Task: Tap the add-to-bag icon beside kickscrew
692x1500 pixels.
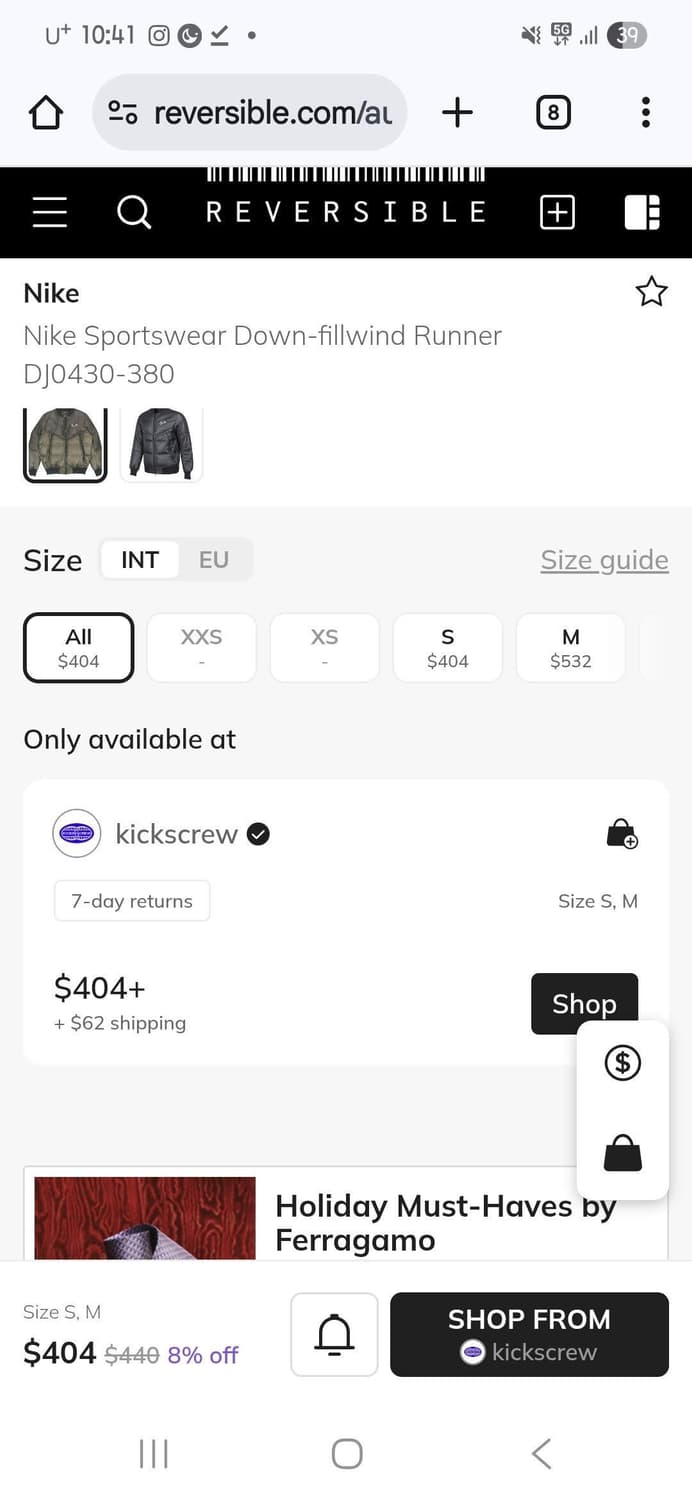Action: 622,834
